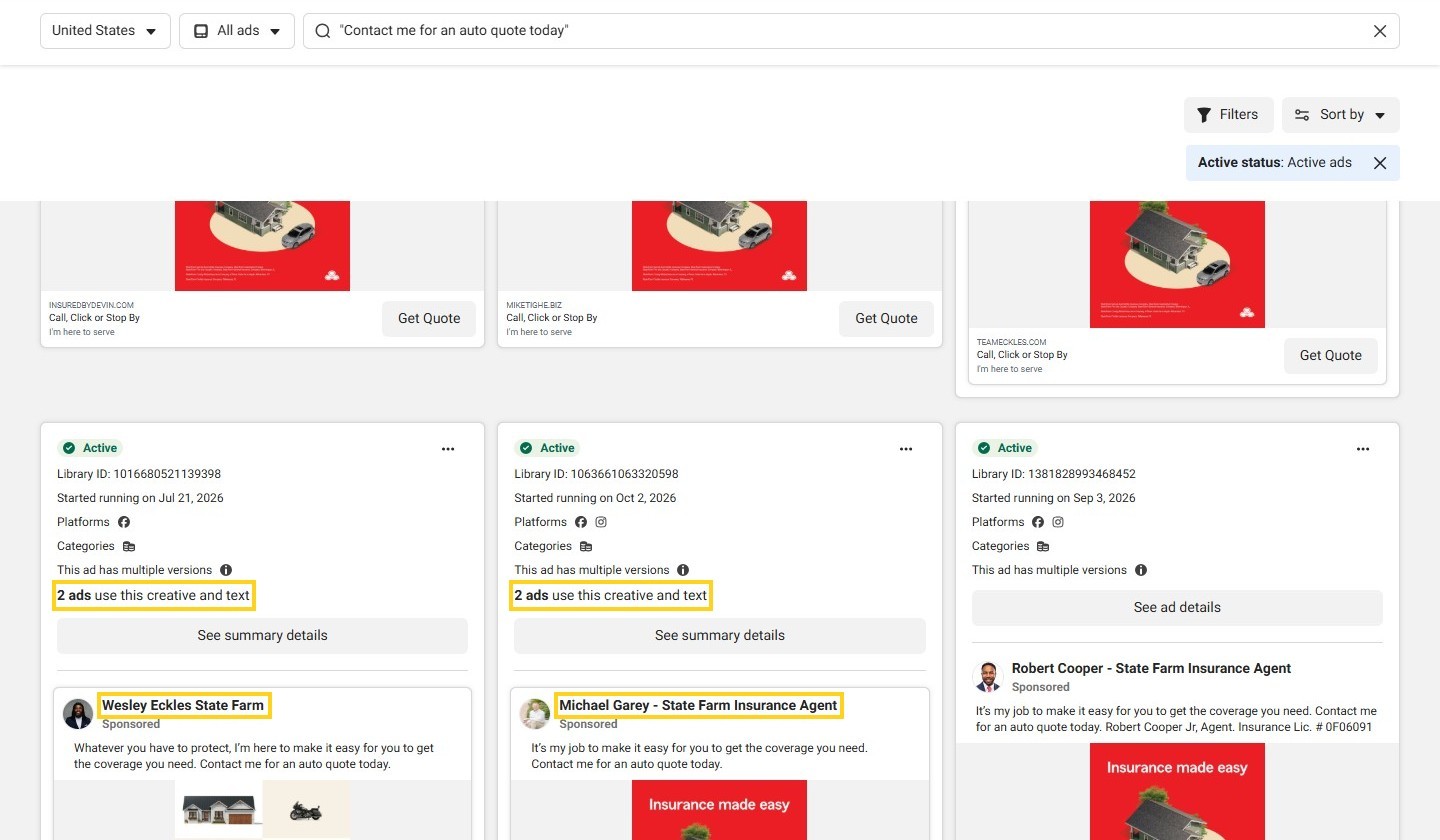Click Insurance made easy image in Michael Garey ad
This screenshot has height=840, width=1440.
(719, 810)
